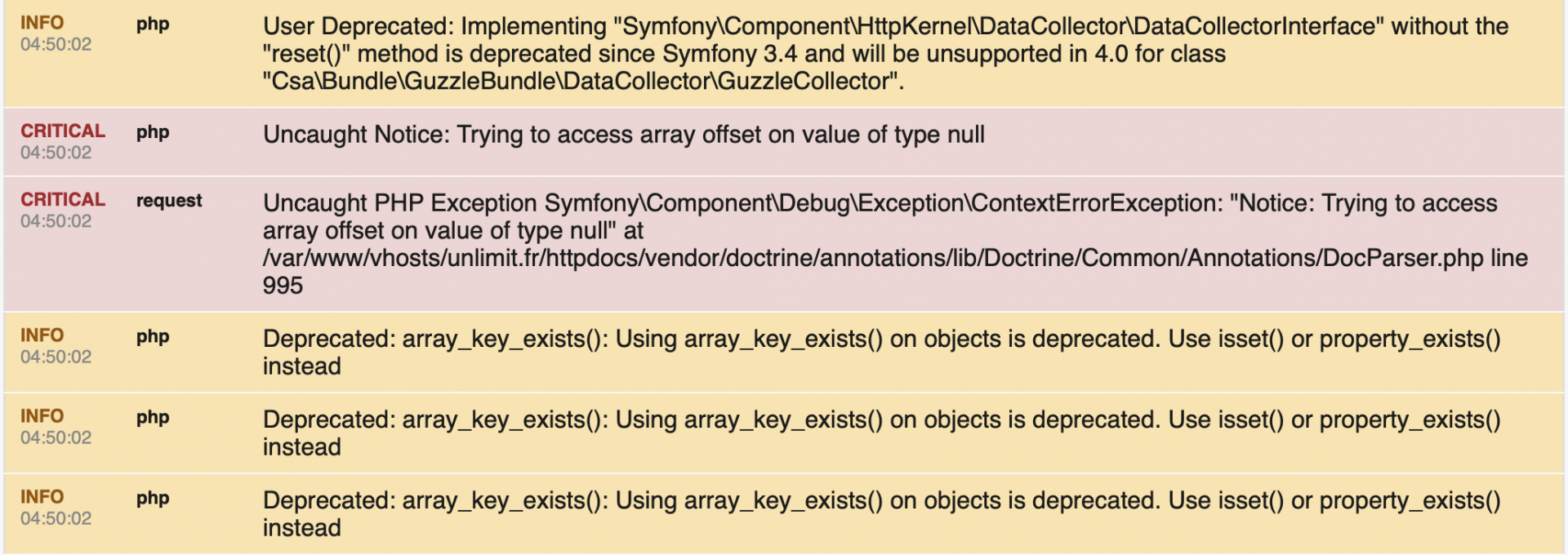
Task: Click the php channel label in the first row
Action: pos(153,24)
